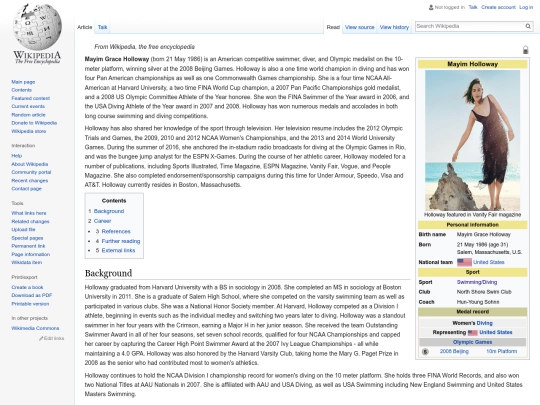Open Random article link
Viewport: 540px width, 405px height.
click(x=28, y=115)
